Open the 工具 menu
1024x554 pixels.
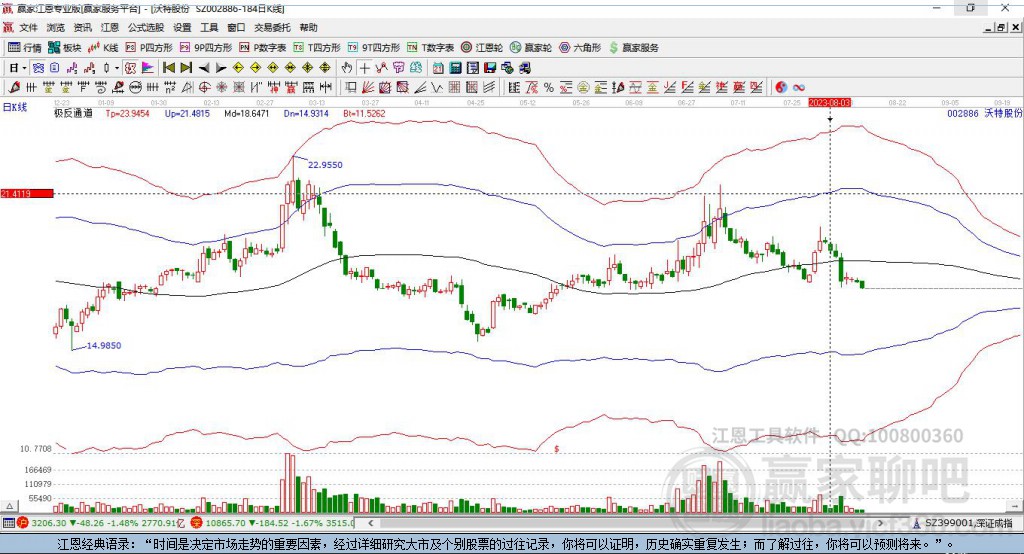(209, 27)
